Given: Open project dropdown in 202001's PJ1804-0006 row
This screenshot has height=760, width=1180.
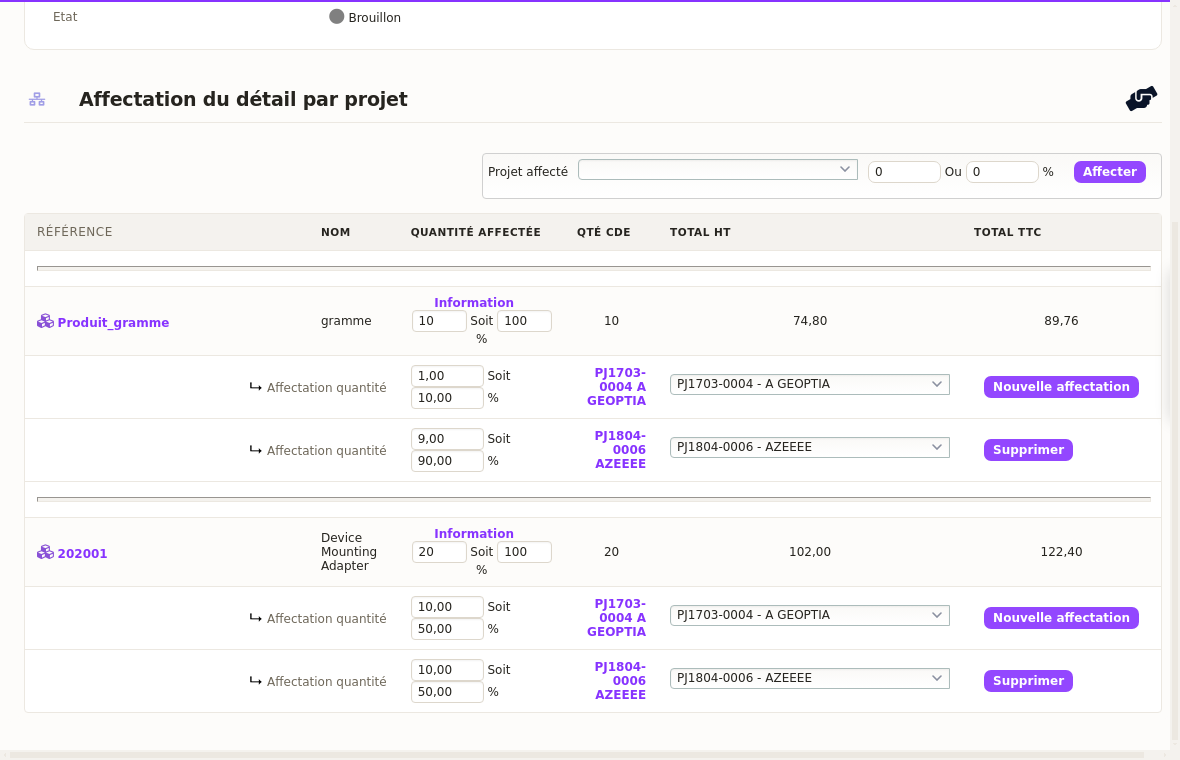Looking at the screenshot, I should [x=810, y=678].
